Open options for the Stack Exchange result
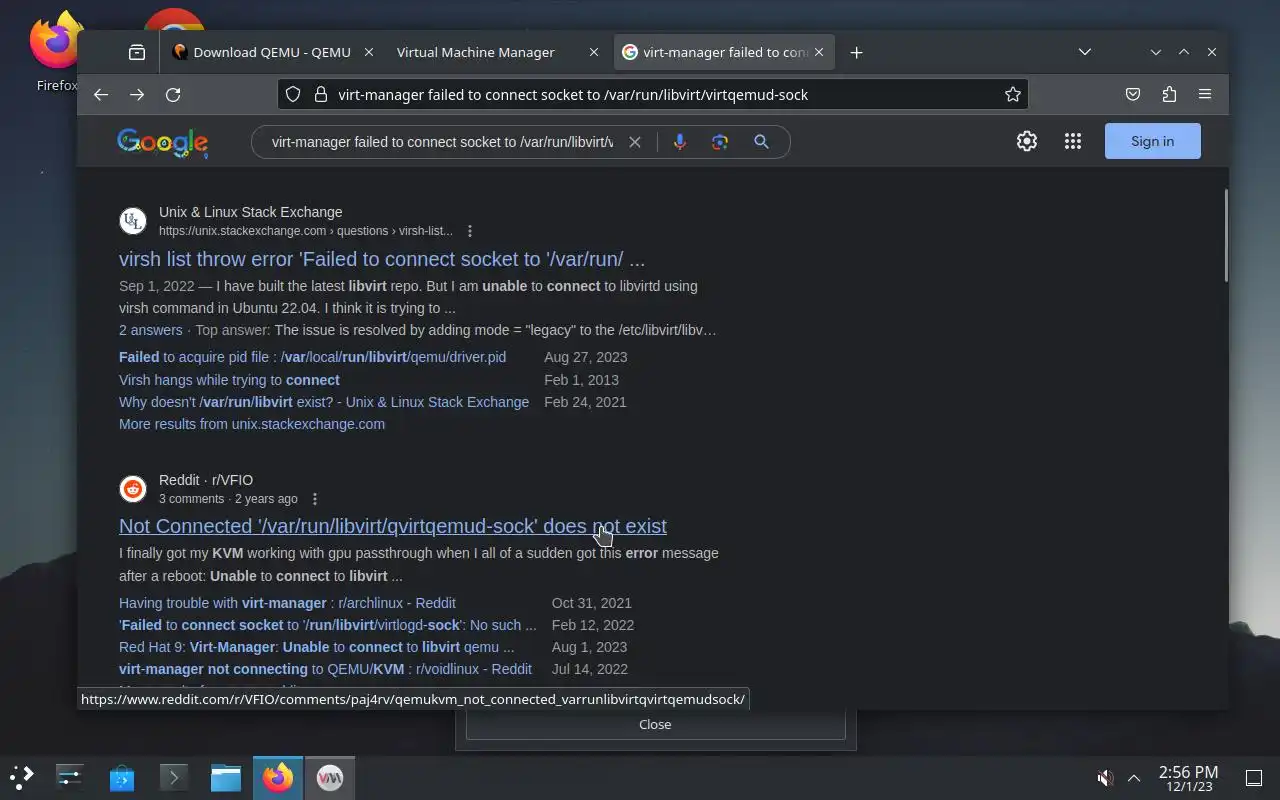 pyautogui.click(x=470, y=231)
